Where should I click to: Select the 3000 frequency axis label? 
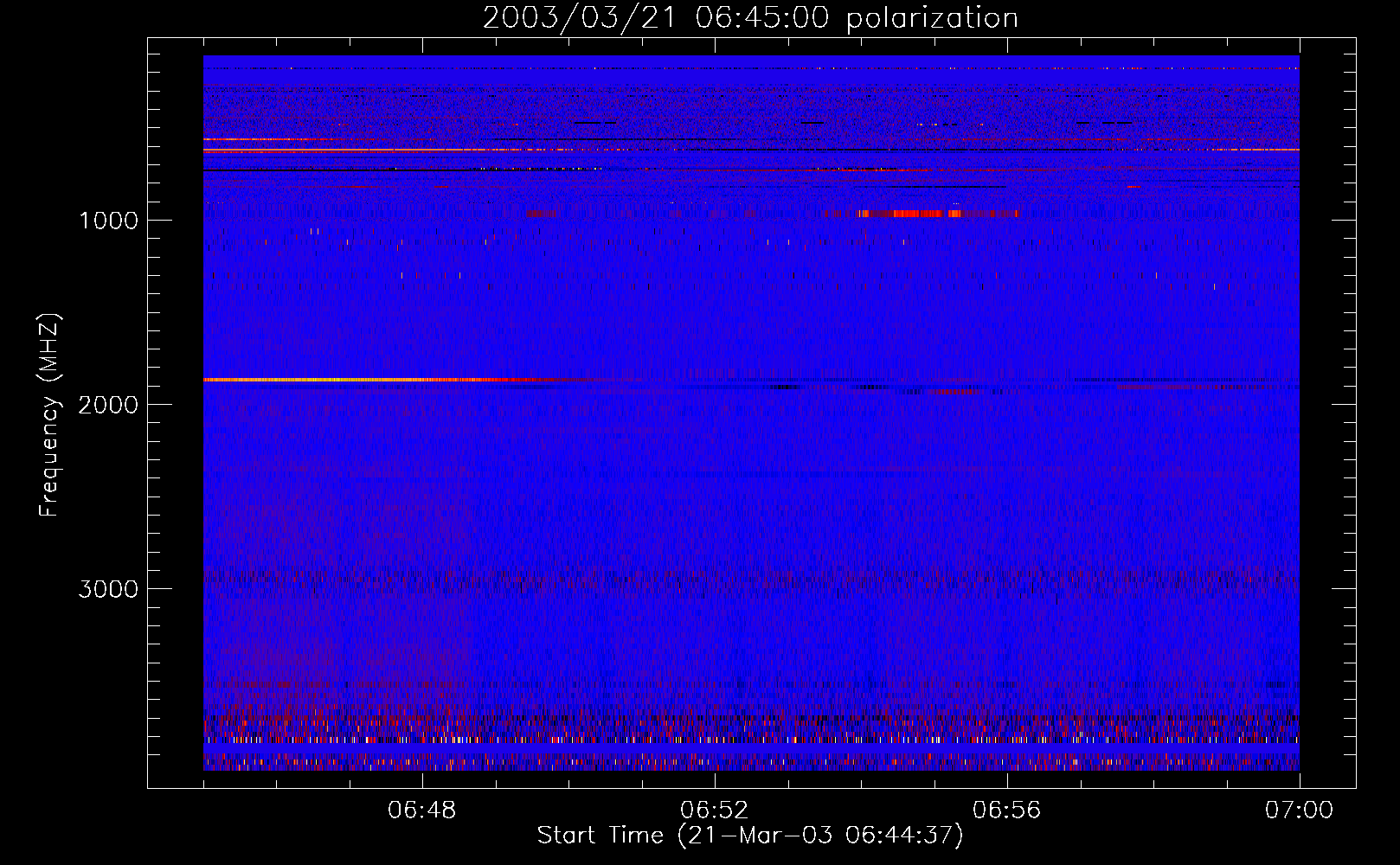(x=108, y=589)
